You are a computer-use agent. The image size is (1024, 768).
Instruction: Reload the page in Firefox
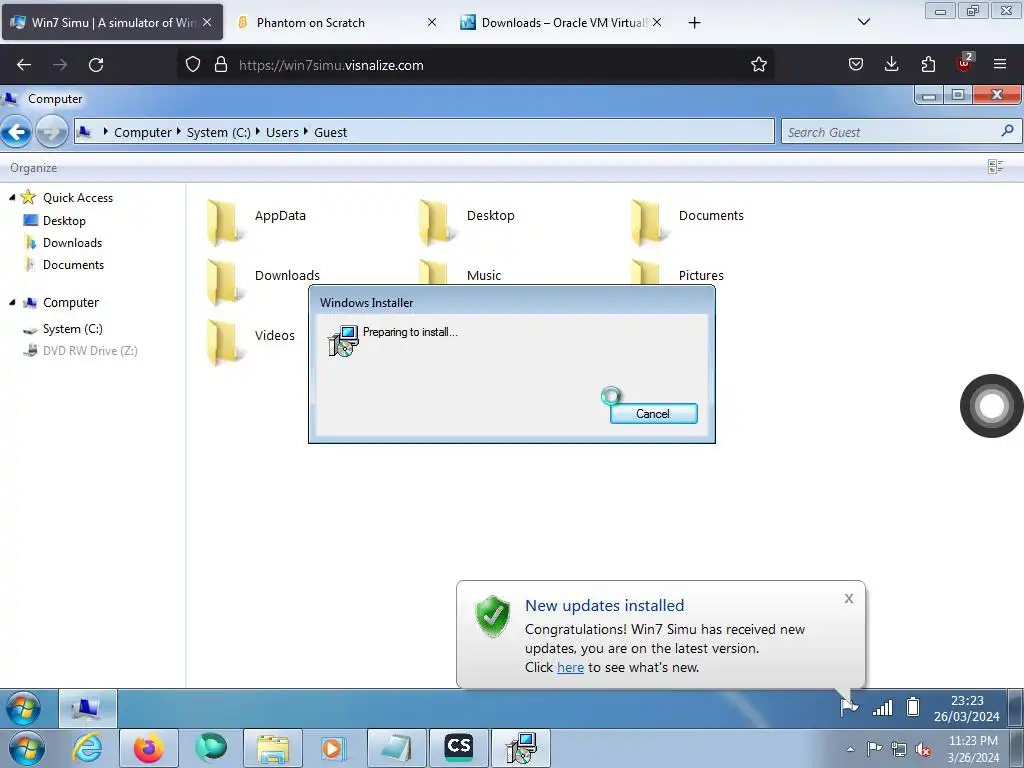pos(96,65)
